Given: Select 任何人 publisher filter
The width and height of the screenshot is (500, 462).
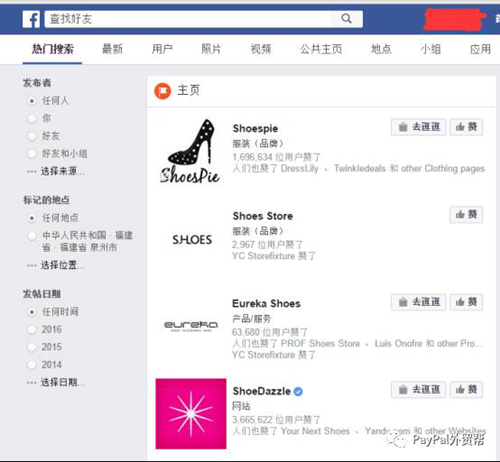Looking at the screenshot, I should (x=32, y=101).
